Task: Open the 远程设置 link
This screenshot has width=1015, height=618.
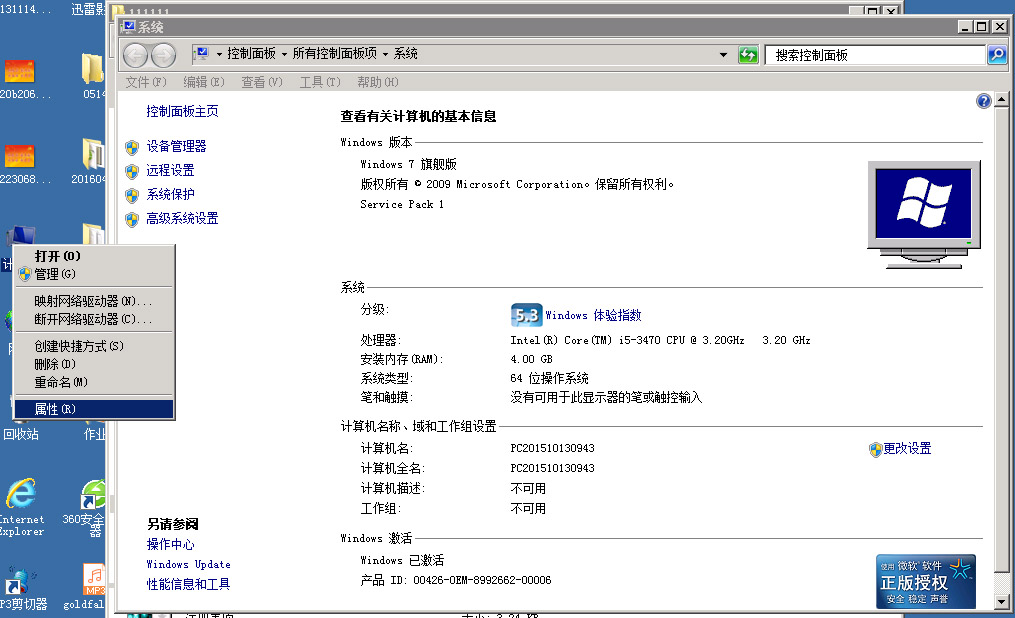Action: point(170,170)
